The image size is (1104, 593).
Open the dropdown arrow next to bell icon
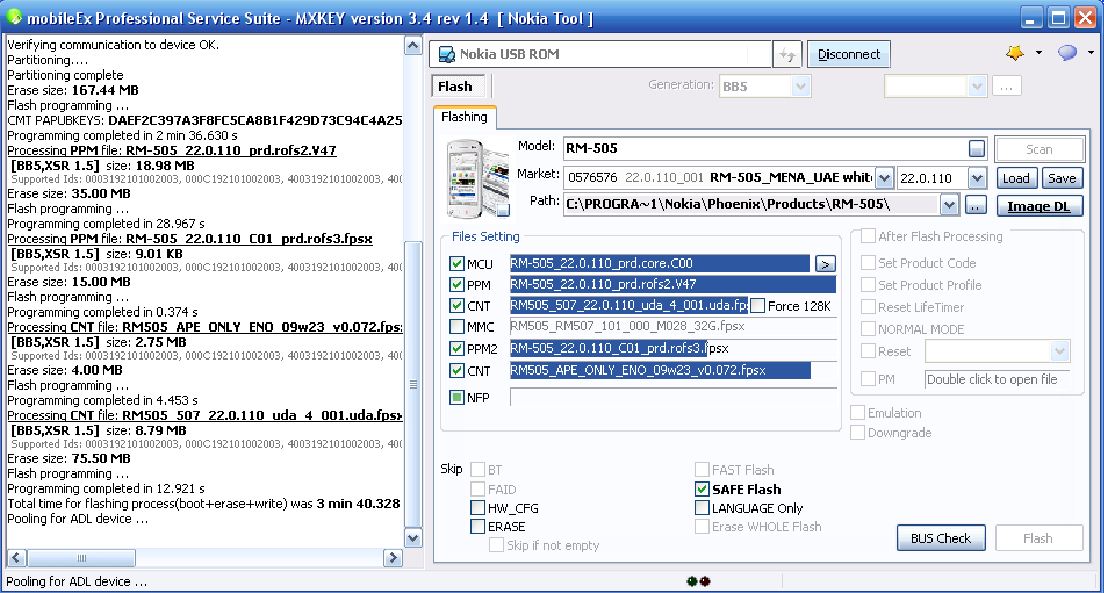click(1039, 53)
